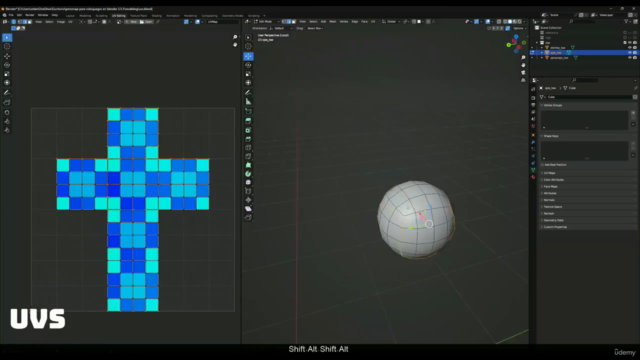Viewport: 640px width, 360px height.
Task: Open the viewport Options dropdown
Action: [x=519, y=29]
